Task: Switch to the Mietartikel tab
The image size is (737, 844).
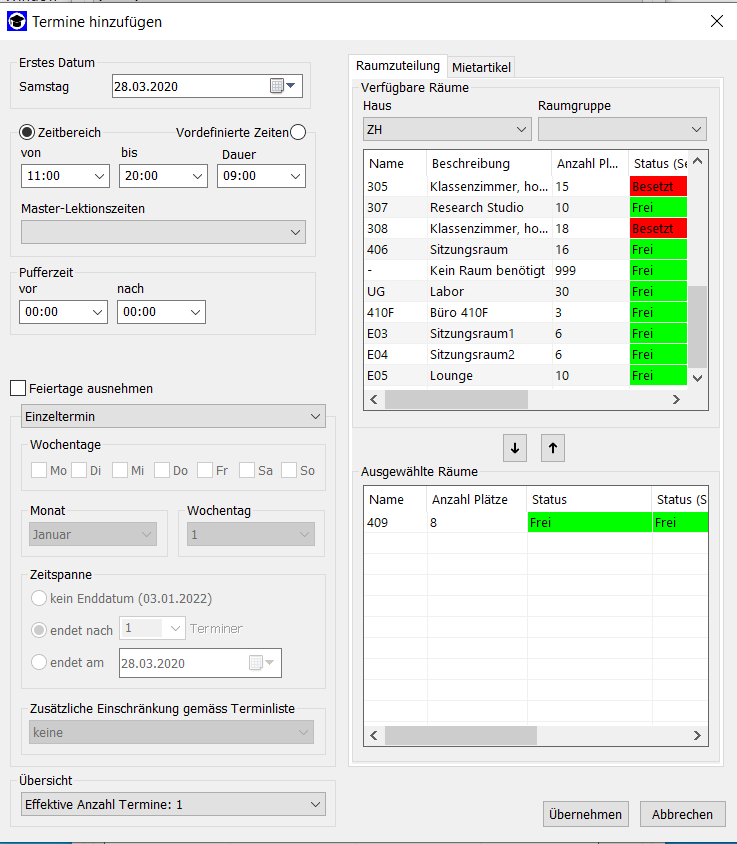Action: 481,67
